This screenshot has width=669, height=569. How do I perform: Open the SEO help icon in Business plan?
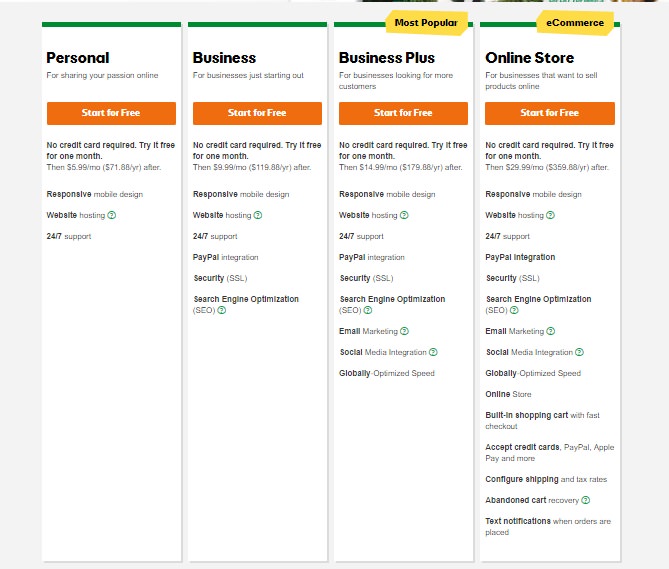pos(222,310)
